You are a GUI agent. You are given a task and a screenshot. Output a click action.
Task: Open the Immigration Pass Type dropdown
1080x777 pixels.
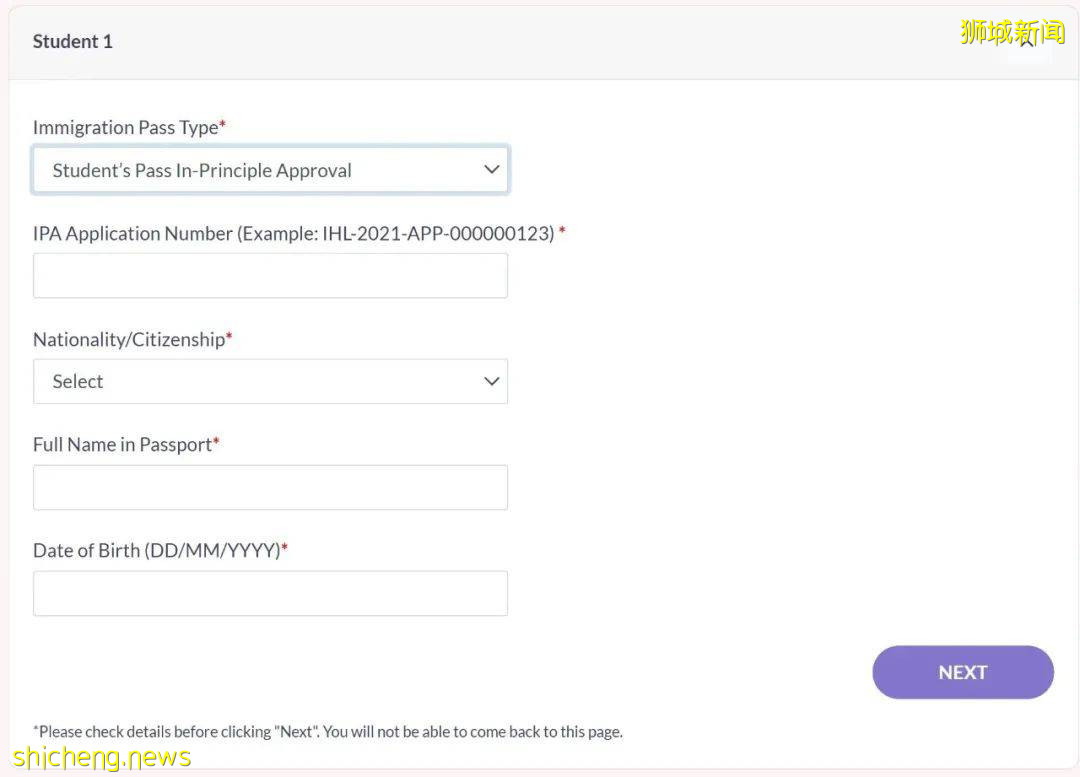(270, 170)
